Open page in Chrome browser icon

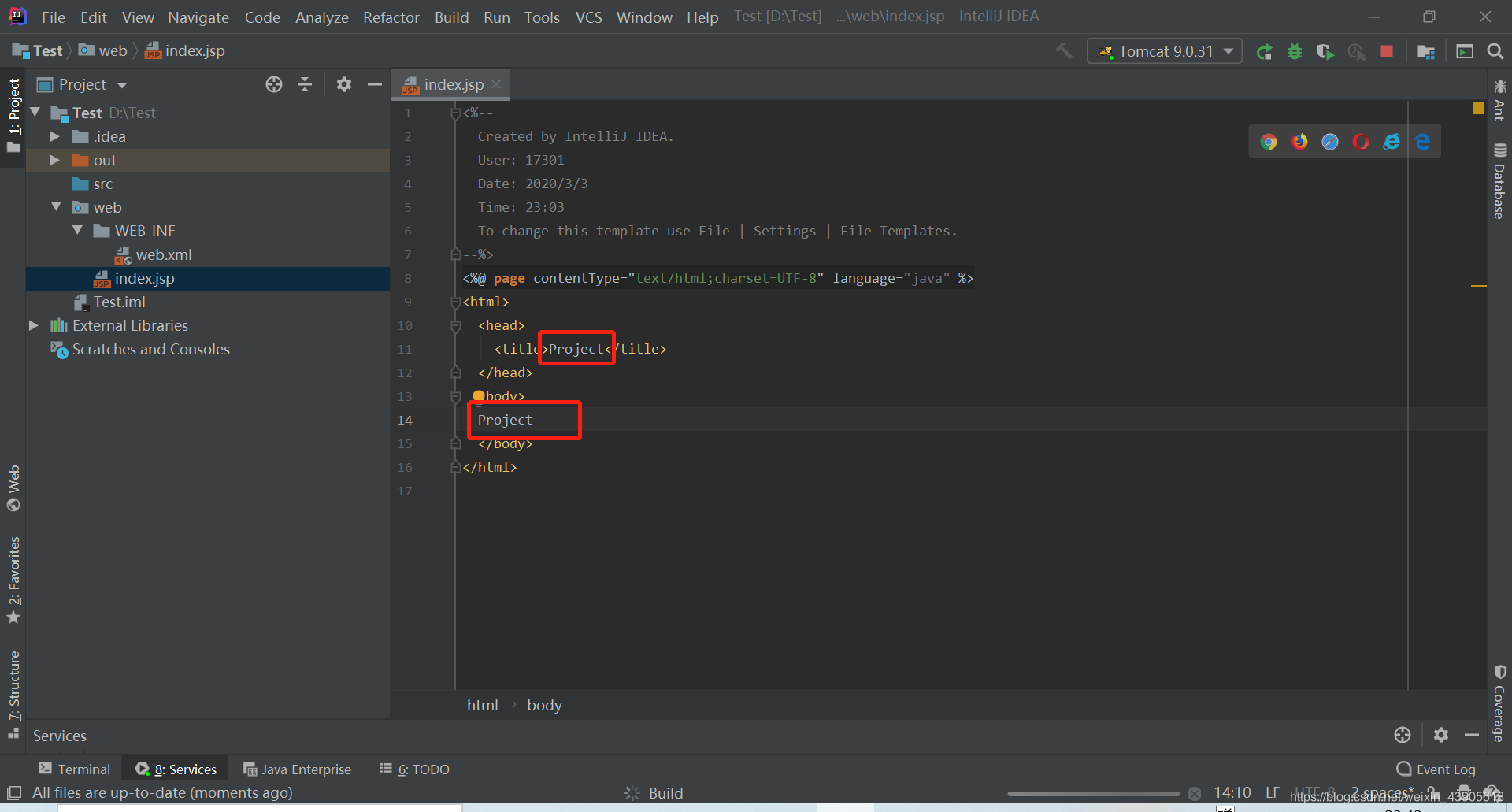(1269, 142)
